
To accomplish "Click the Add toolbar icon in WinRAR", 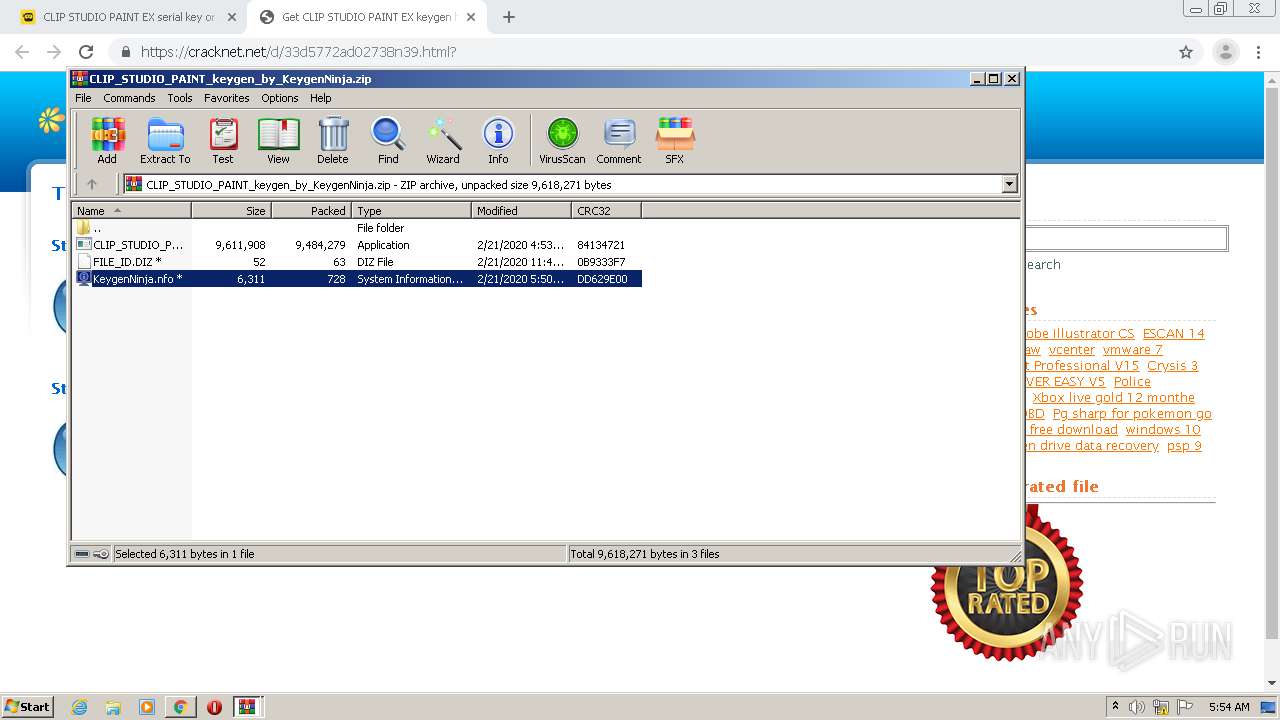I will coord(107,140).
